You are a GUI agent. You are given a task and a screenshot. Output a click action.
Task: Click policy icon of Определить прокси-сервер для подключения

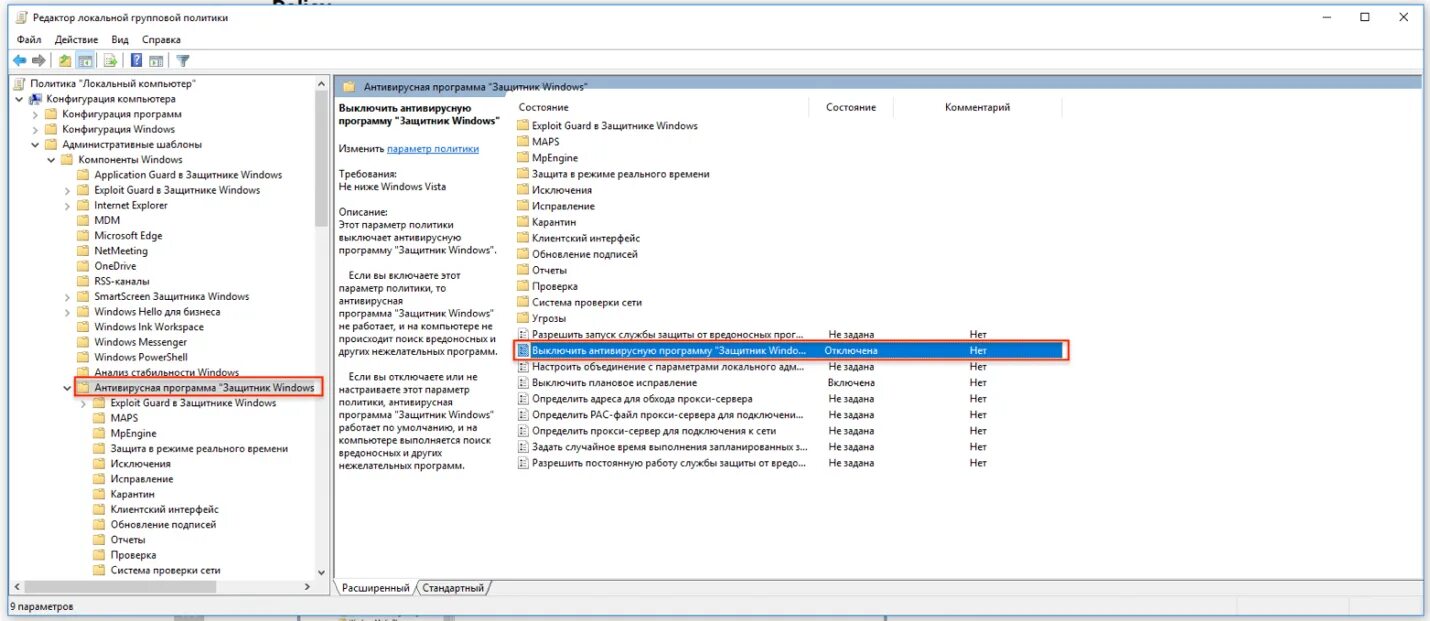coord(523,431)
